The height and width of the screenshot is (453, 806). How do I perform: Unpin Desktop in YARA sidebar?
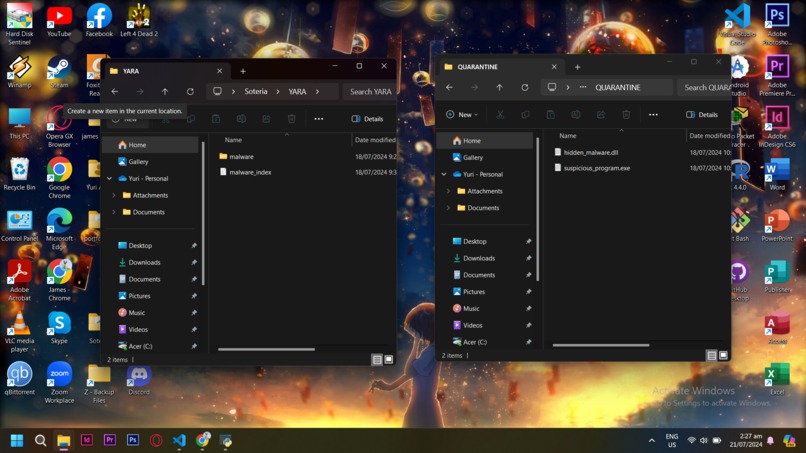click(194, 246)
